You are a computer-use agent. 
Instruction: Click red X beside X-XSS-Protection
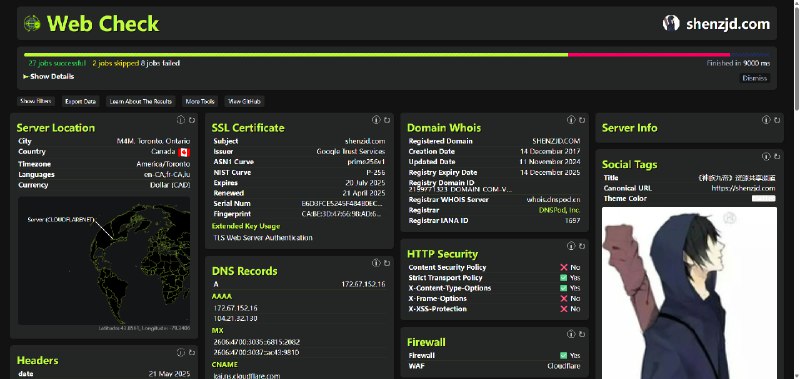564,309
